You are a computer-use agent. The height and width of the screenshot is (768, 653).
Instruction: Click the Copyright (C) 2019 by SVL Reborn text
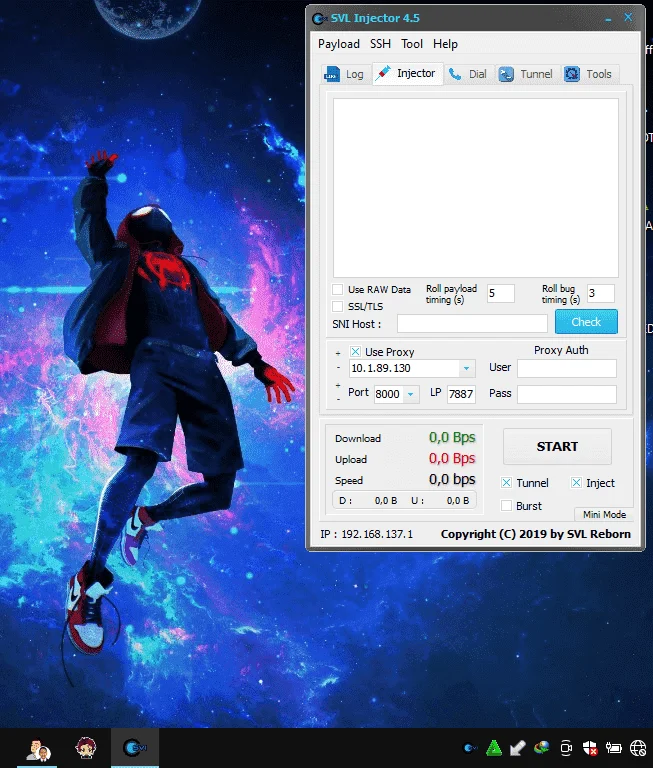536,534
